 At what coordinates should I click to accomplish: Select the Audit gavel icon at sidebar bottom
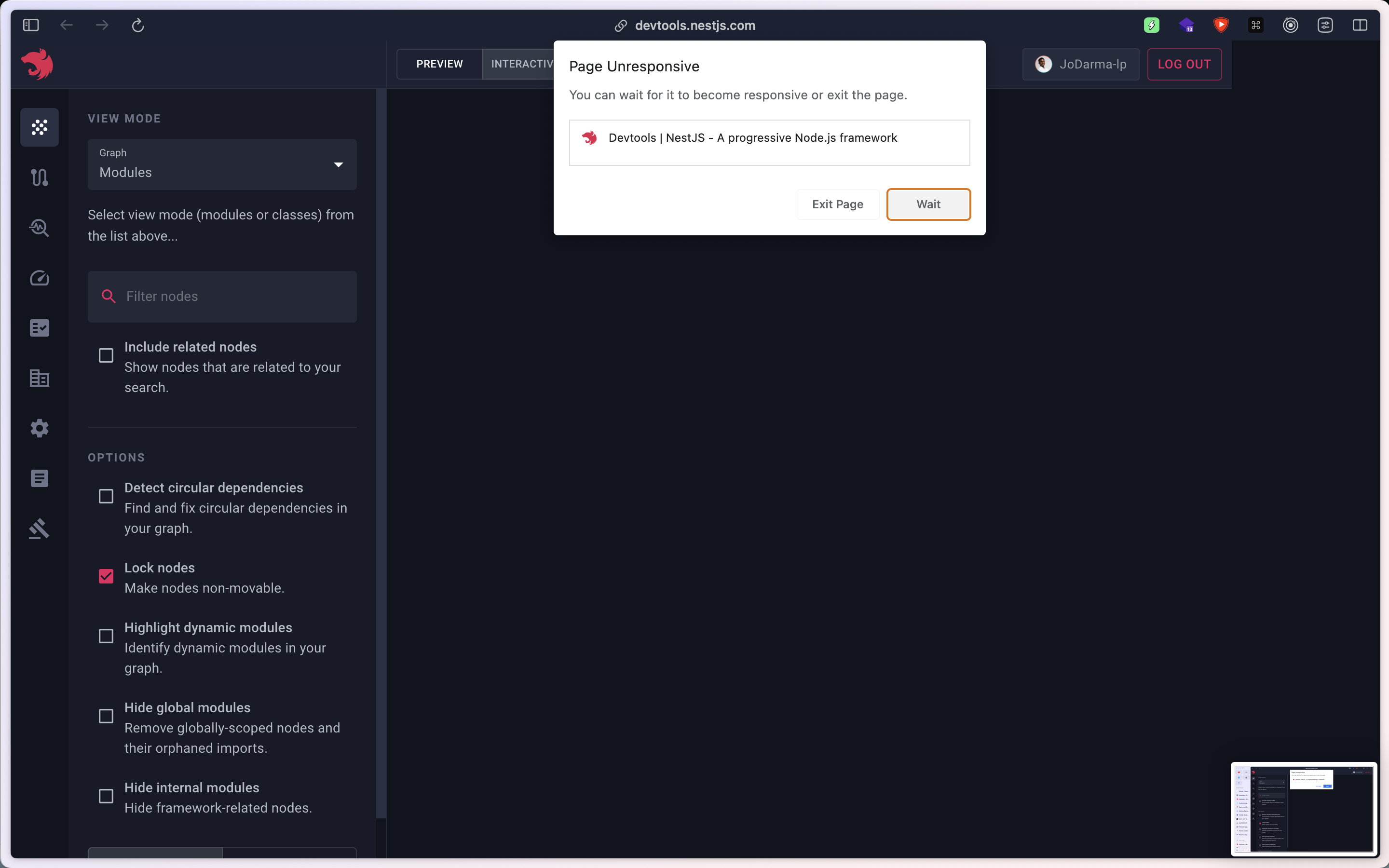[39, 528]
